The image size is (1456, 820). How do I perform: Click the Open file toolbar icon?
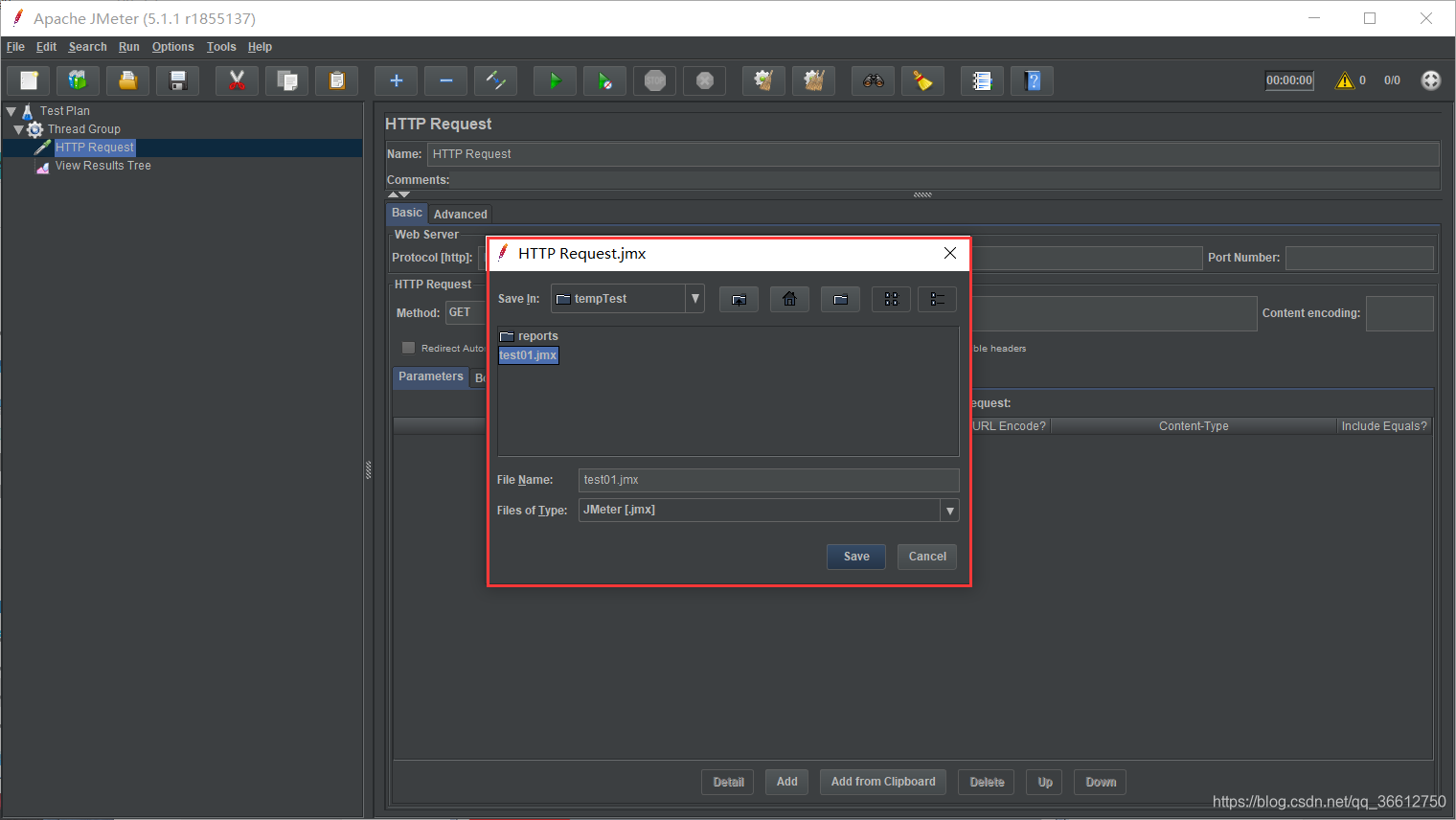[128, 81]
